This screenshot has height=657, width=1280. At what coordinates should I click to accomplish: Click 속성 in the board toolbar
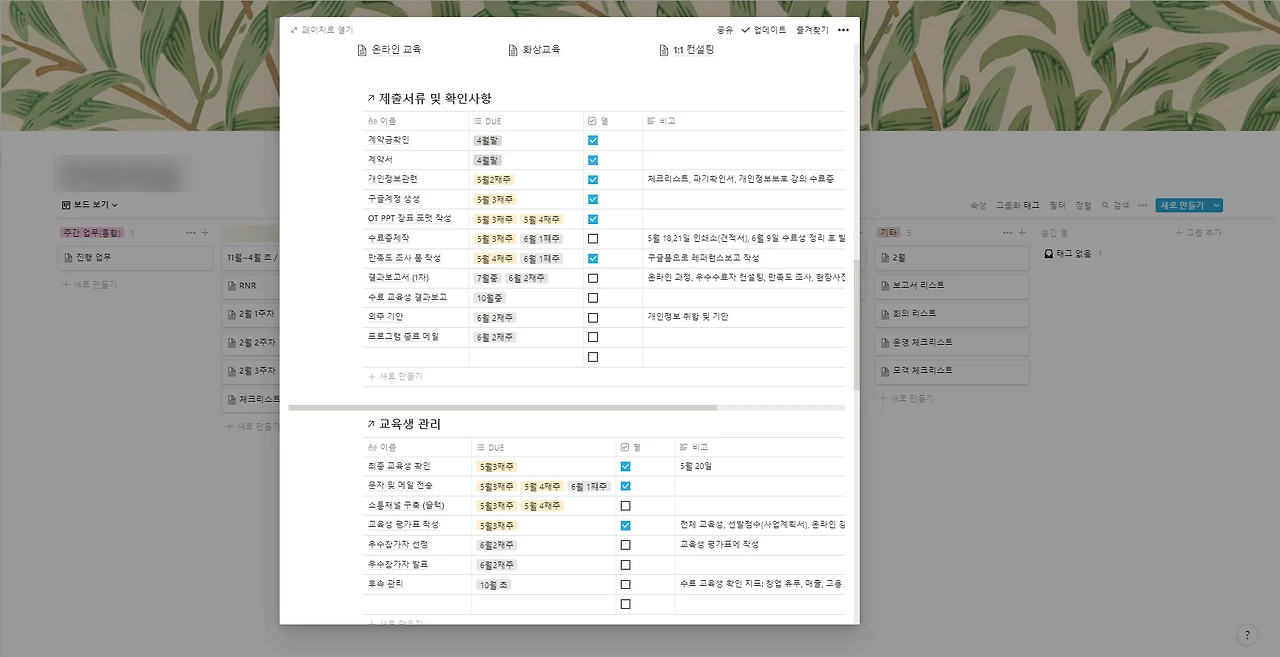point(977,205)
